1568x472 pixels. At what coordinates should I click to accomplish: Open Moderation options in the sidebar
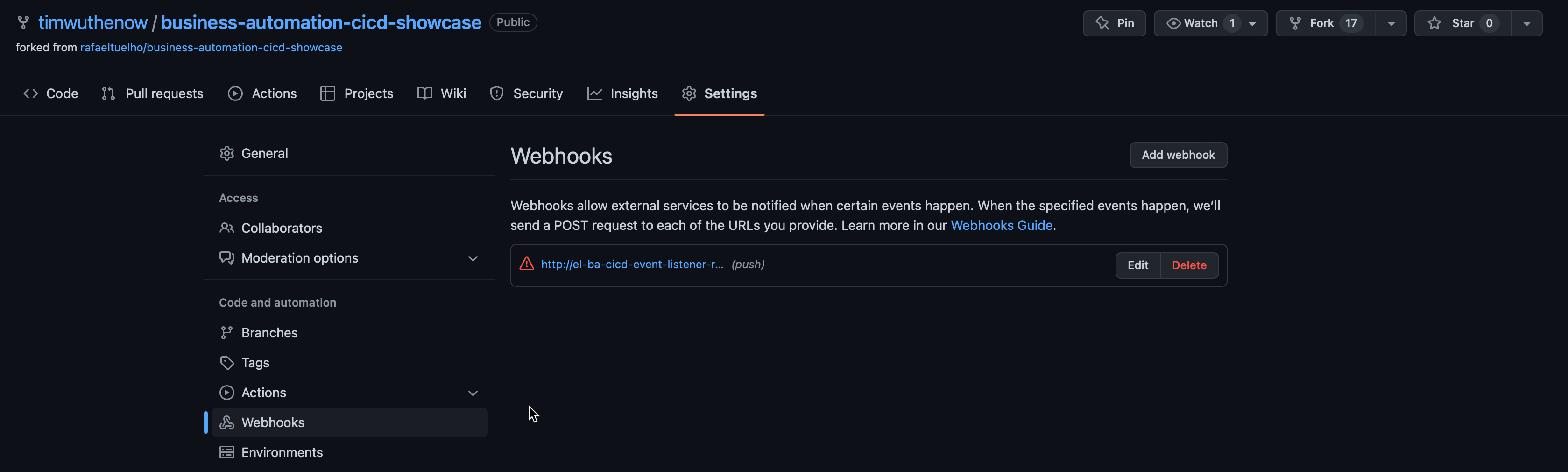point(350,257)
